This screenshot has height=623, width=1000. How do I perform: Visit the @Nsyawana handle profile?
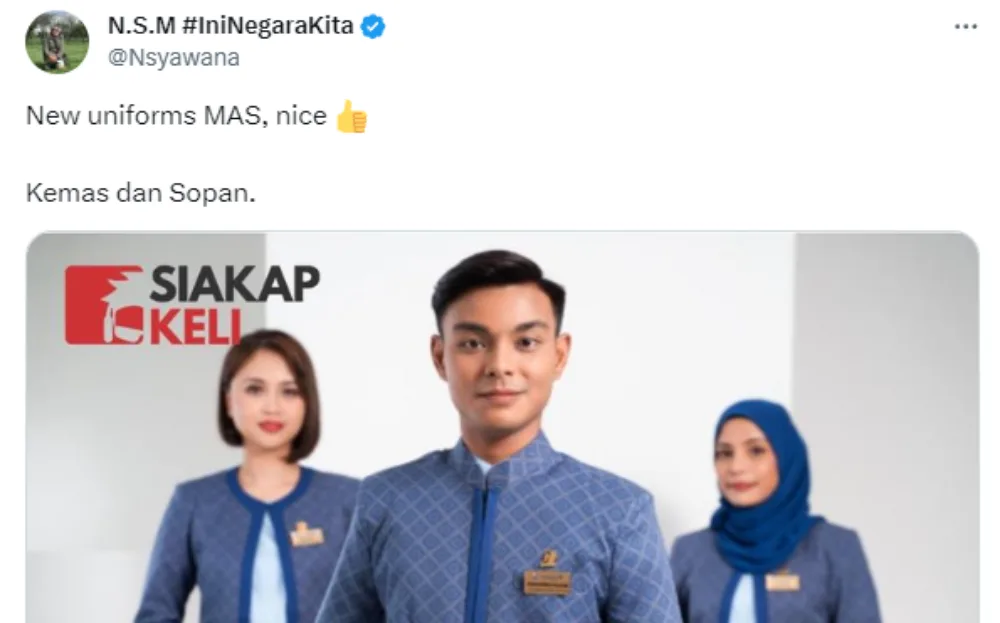[173, 57]
